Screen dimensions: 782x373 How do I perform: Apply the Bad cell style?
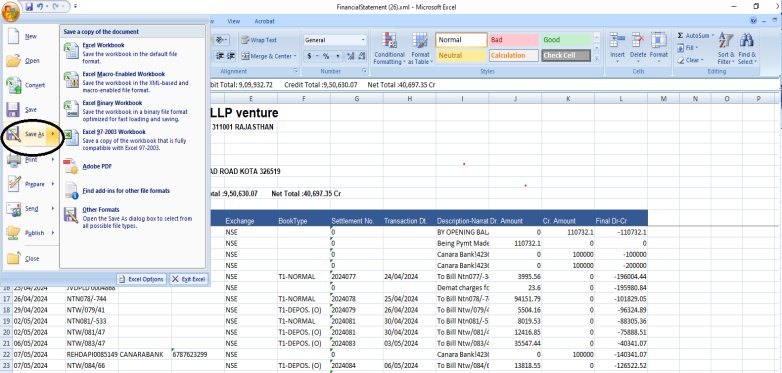tap(514, 40)
